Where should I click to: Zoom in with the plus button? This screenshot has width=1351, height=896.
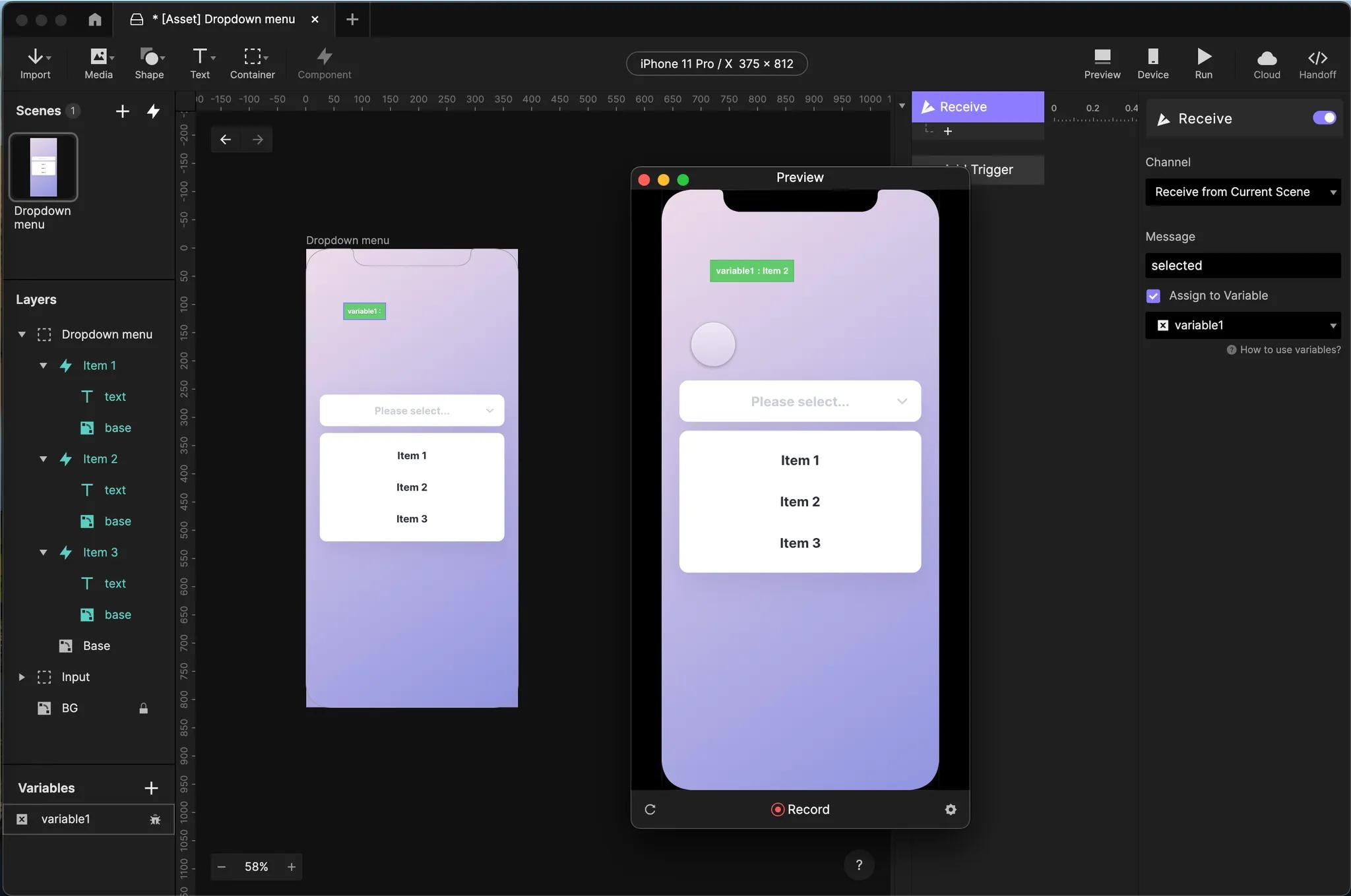tap(291, 867)
